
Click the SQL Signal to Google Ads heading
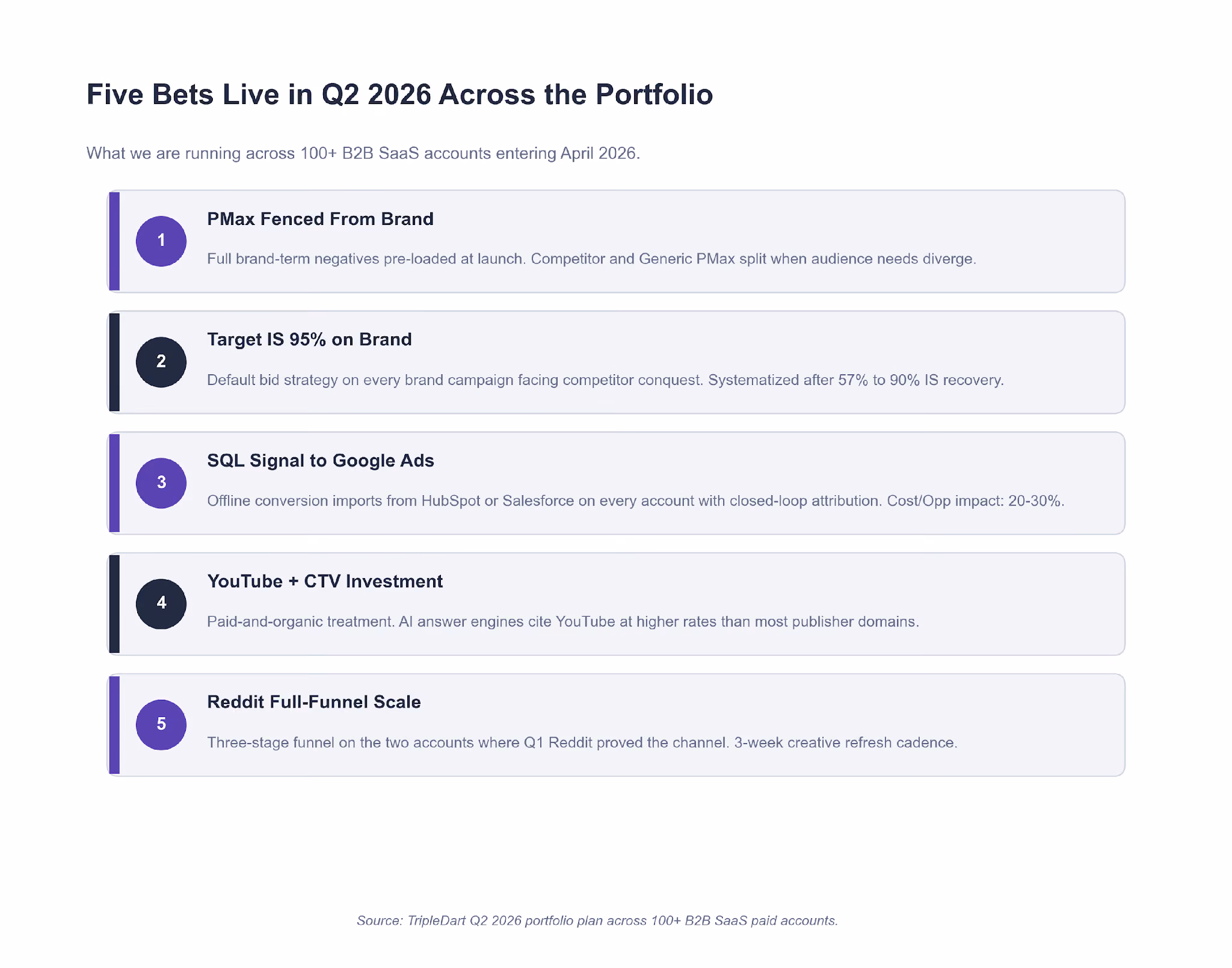click(321, 461)
